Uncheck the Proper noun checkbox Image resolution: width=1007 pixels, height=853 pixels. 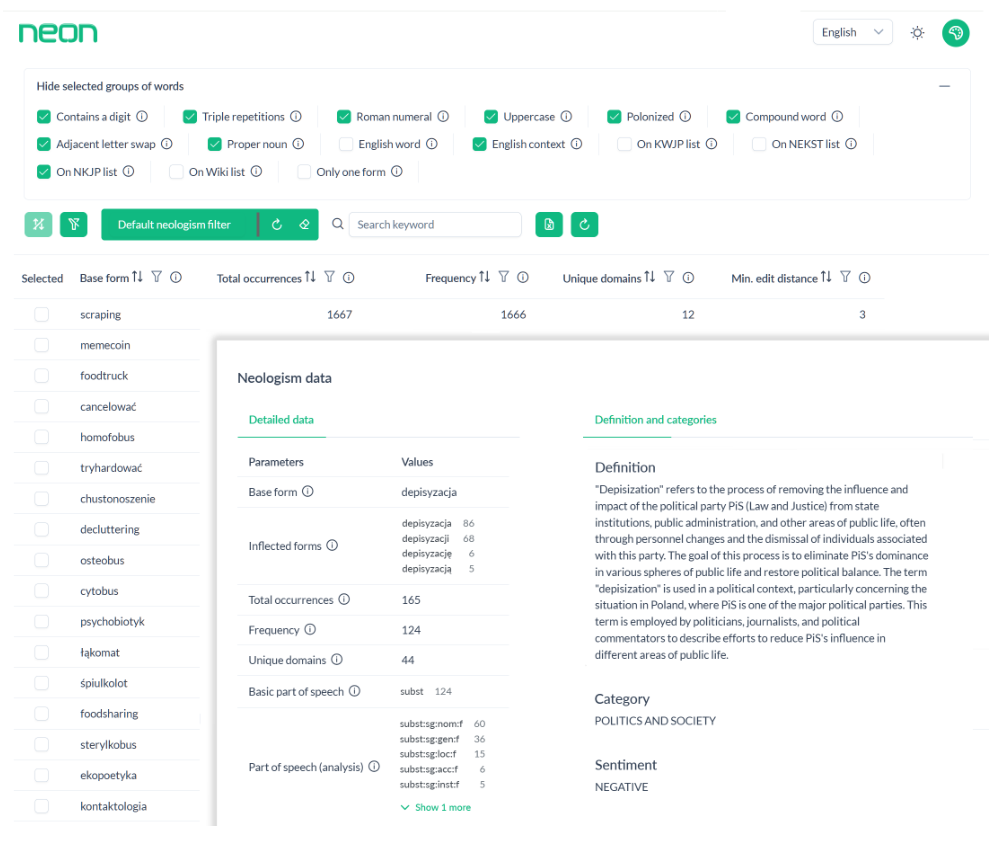tap(214, 144)
